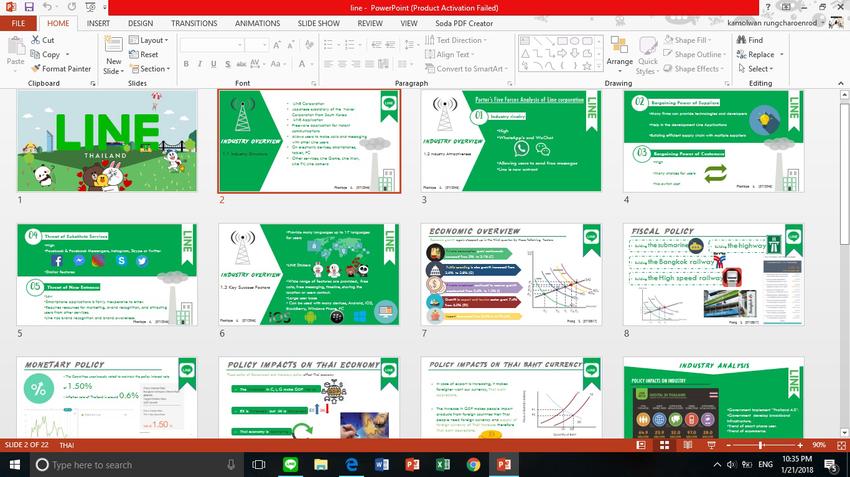Toggle Italic formatting
Screen dimensions: 850x477
[199, 64]
